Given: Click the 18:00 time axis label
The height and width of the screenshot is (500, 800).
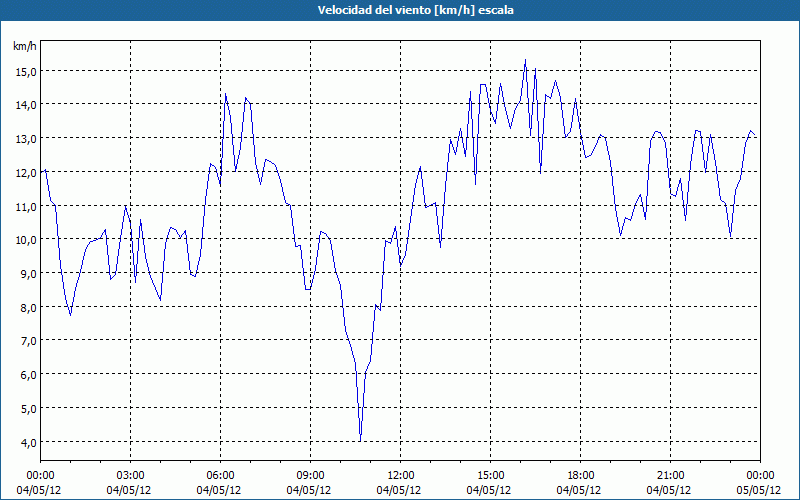Looking at the screenshot, I should tap(581, 476).
